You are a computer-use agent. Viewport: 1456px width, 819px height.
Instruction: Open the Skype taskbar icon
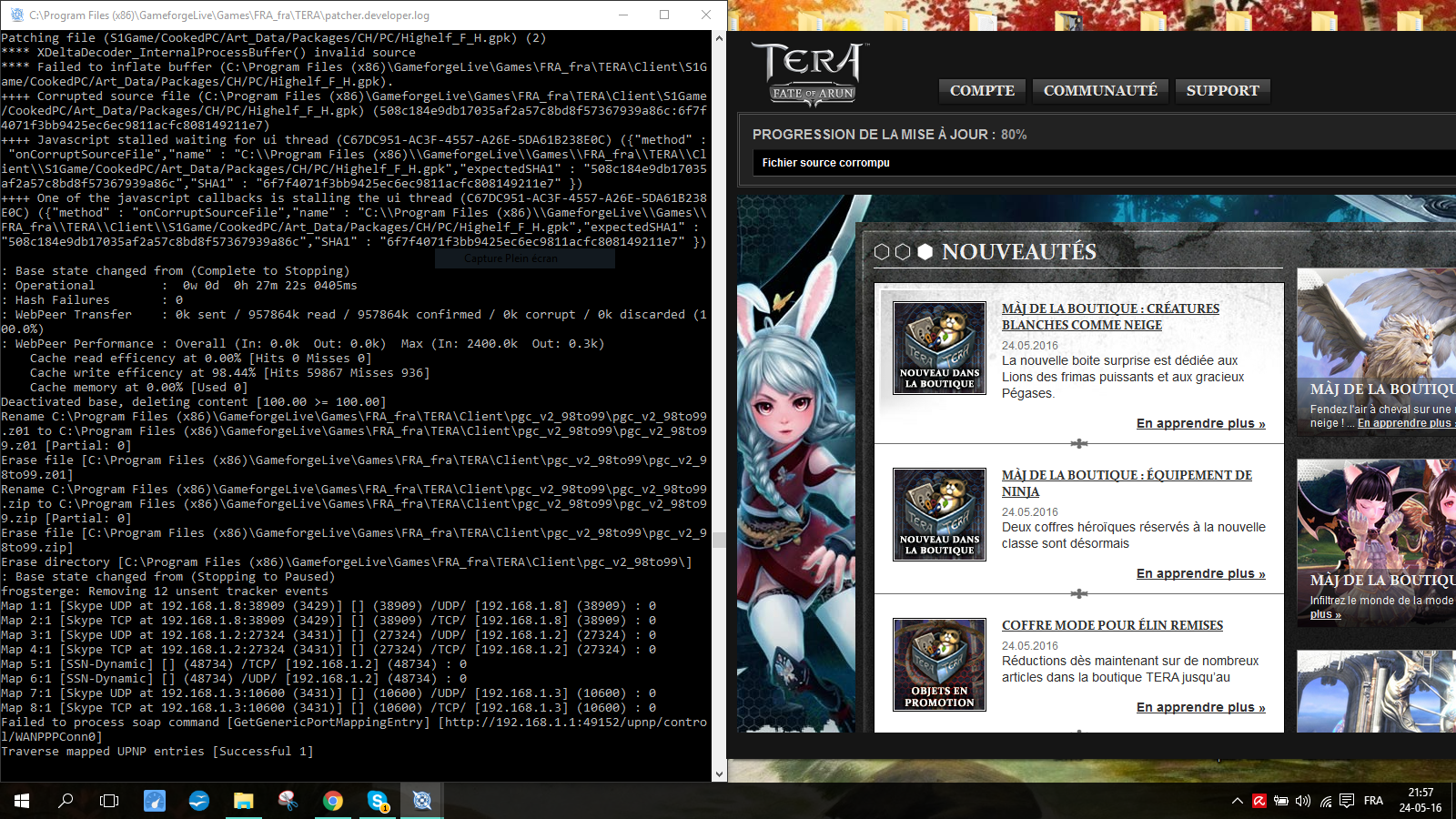(x=378, y=801)
